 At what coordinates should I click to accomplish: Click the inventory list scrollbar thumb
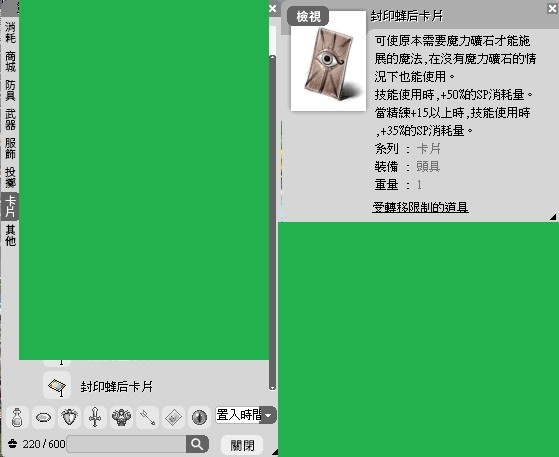[272, 223]
